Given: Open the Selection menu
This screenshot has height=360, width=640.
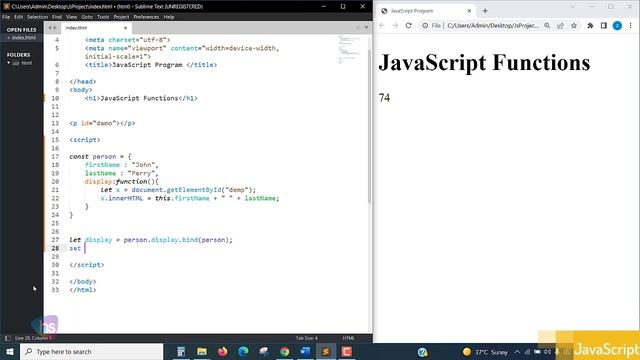Looking at the screenshot, I should click(x=38, y=17).
